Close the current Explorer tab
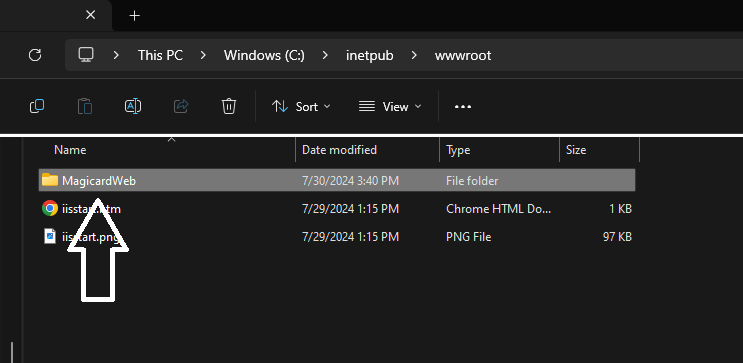 (91, 15)
